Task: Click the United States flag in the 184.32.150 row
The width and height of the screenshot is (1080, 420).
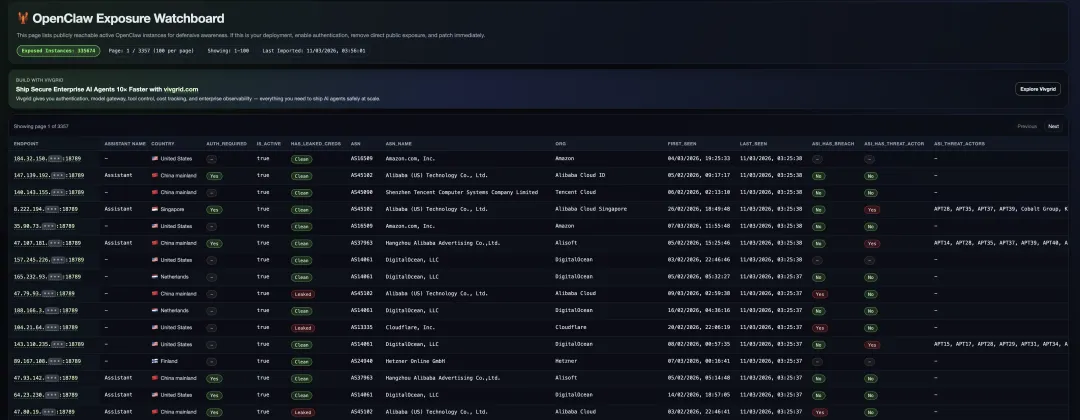Action: point(155,158)
